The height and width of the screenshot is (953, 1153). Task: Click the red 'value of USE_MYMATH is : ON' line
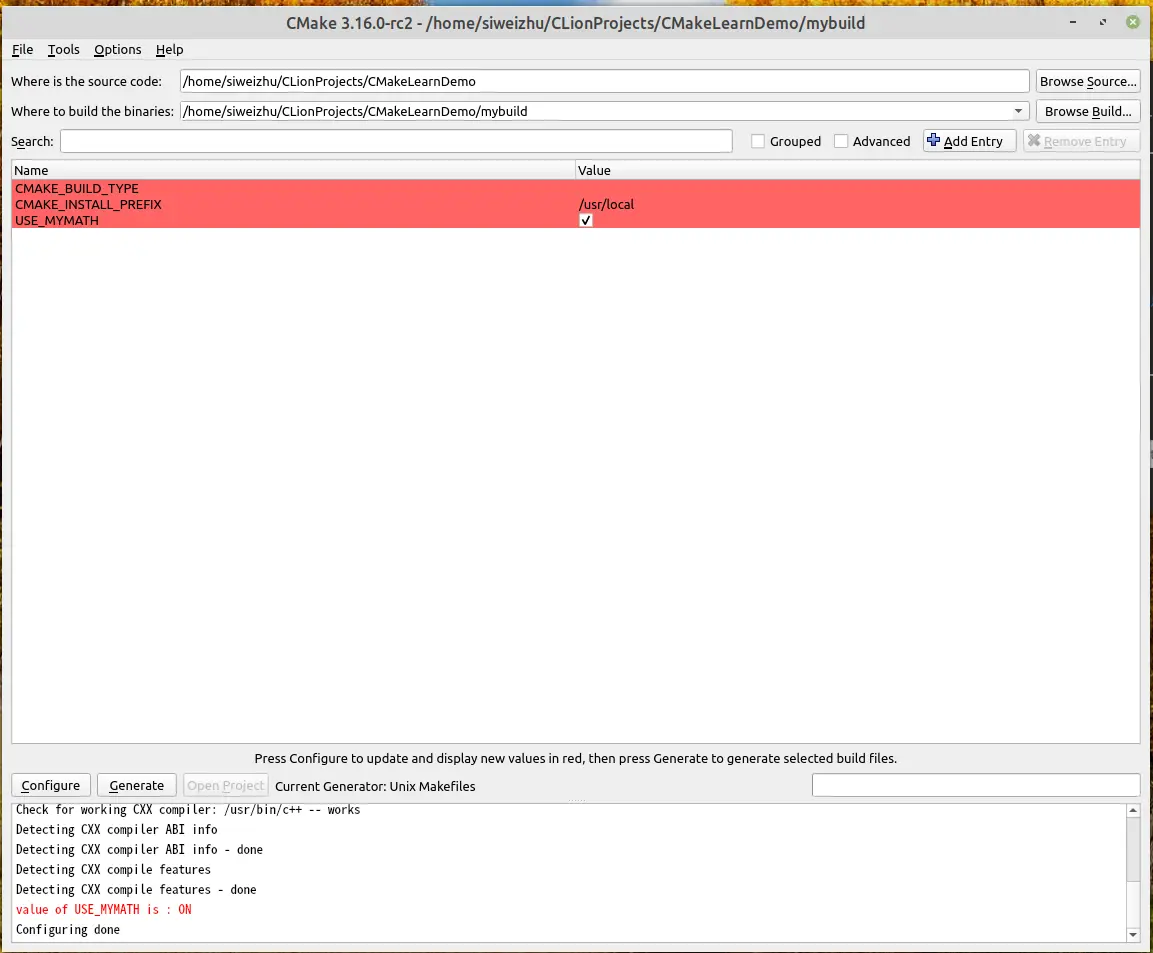tap(104, 910)
